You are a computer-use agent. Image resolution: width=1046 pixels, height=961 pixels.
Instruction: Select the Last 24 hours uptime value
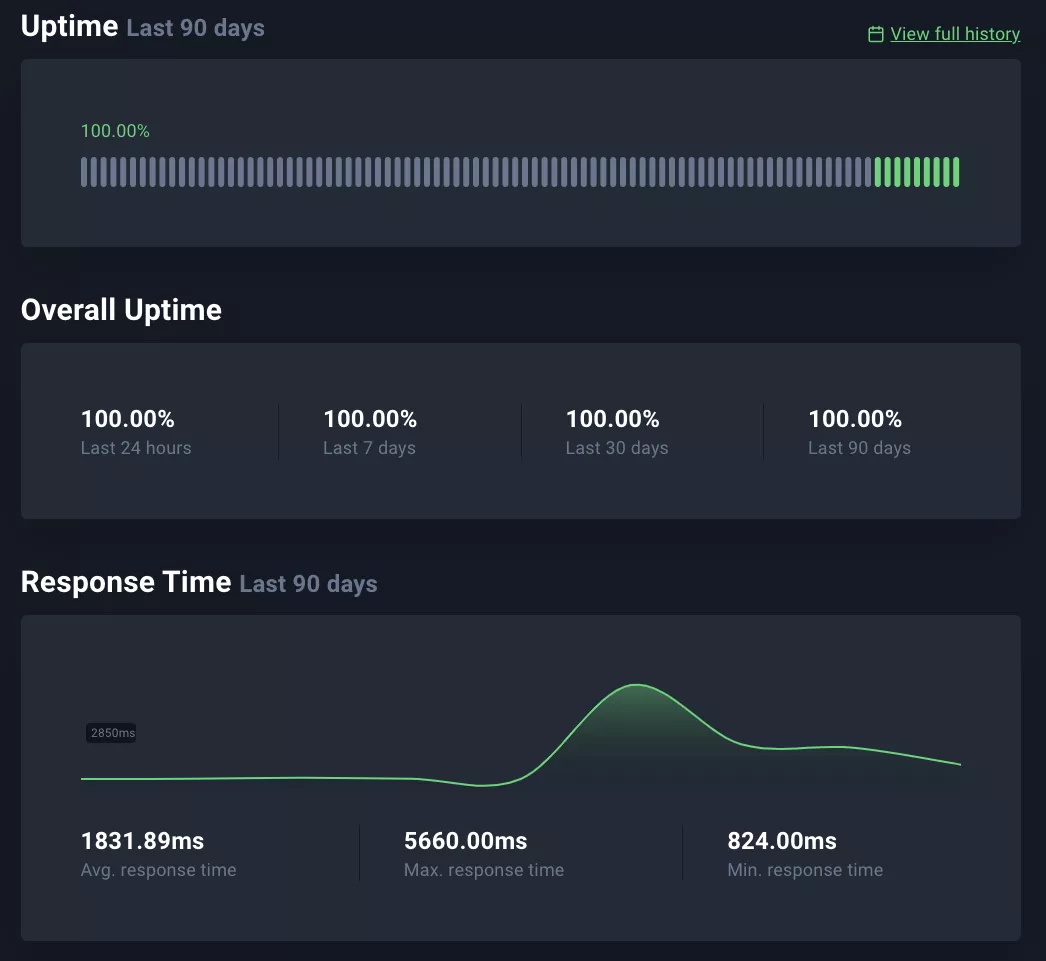128,419
